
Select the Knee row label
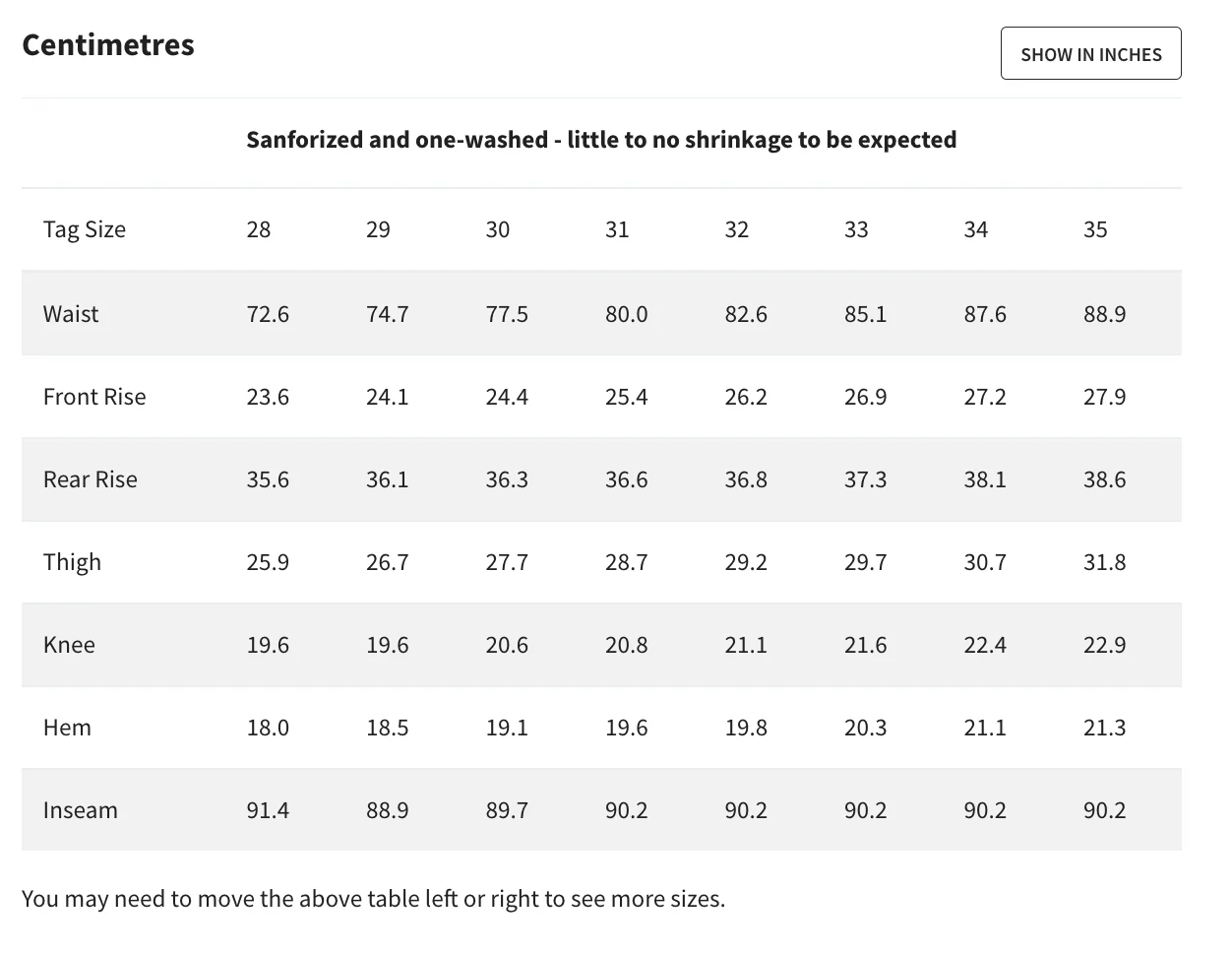pos(69,645)
